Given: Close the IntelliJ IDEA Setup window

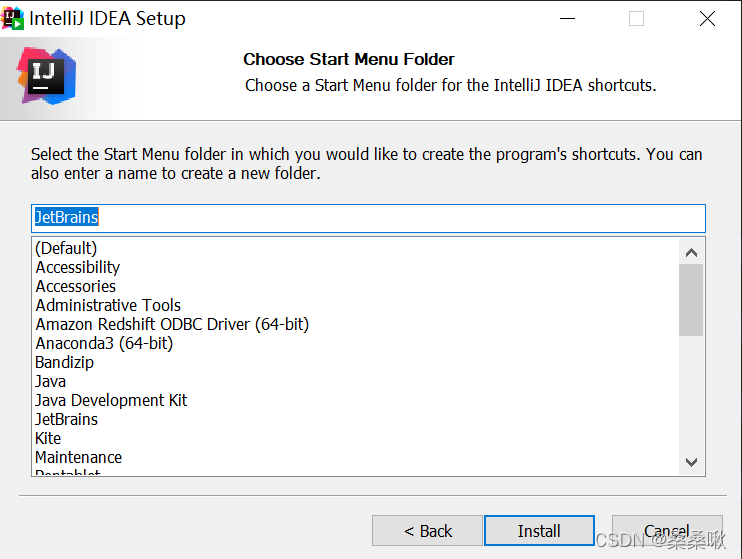Looking at the screenshot, I should click(707, 18).
